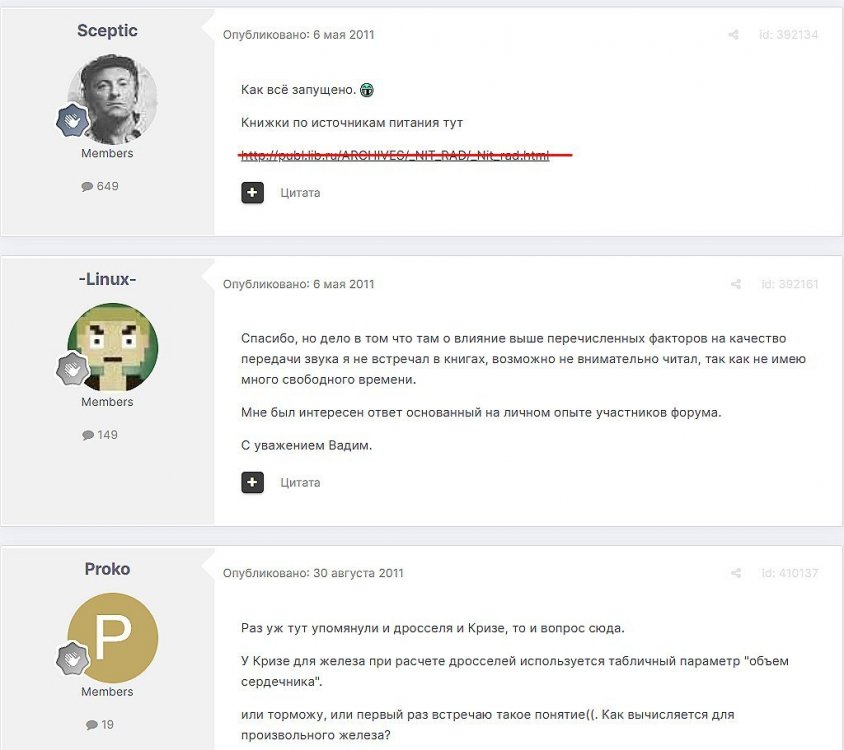This screenshot has width=844, height=750.
Task: Click the rank badge on Sceptic's avatar
Action: tap(73, 121)
